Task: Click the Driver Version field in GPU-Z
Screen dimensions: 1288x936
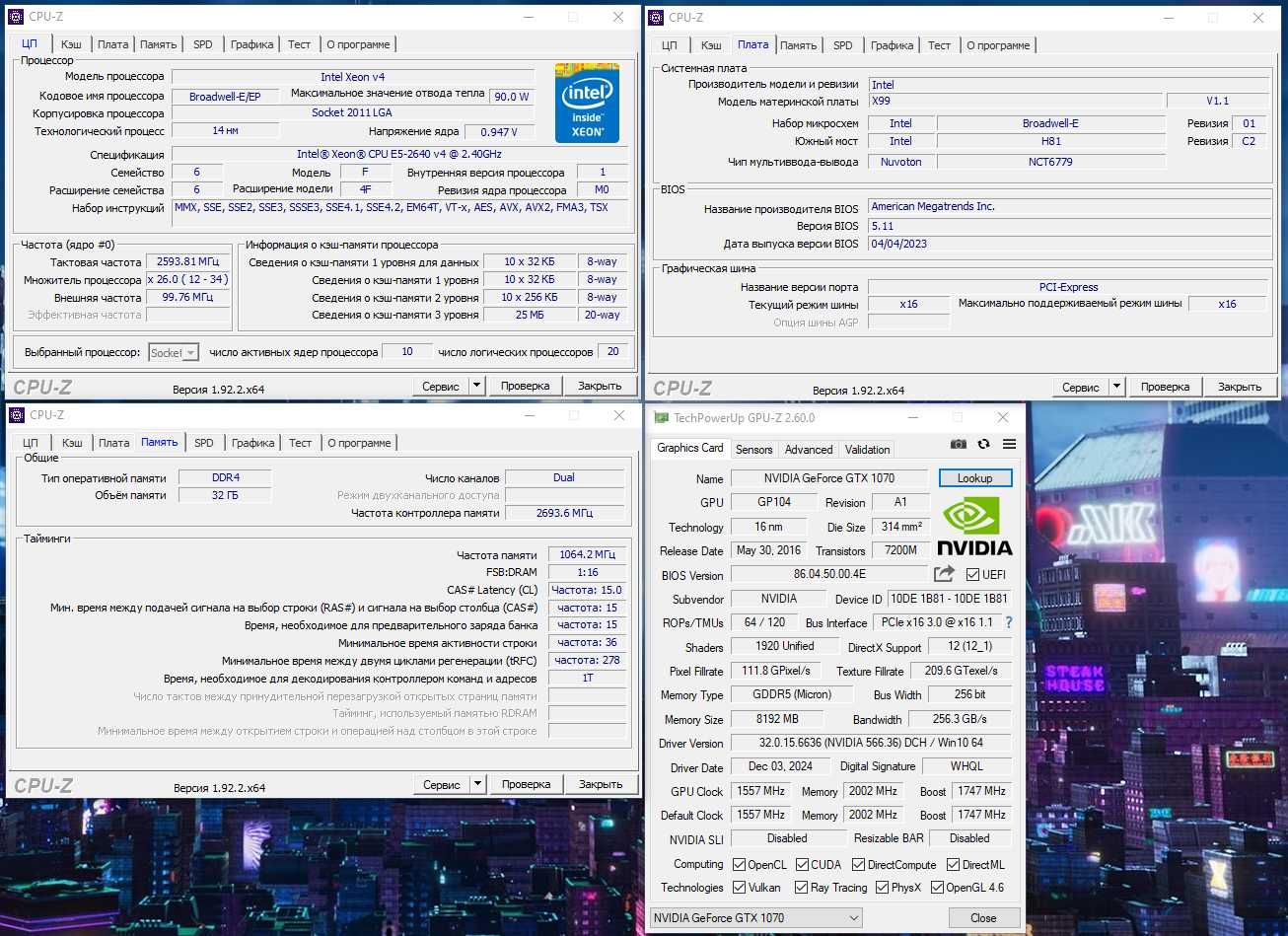Action: (871, 743)
